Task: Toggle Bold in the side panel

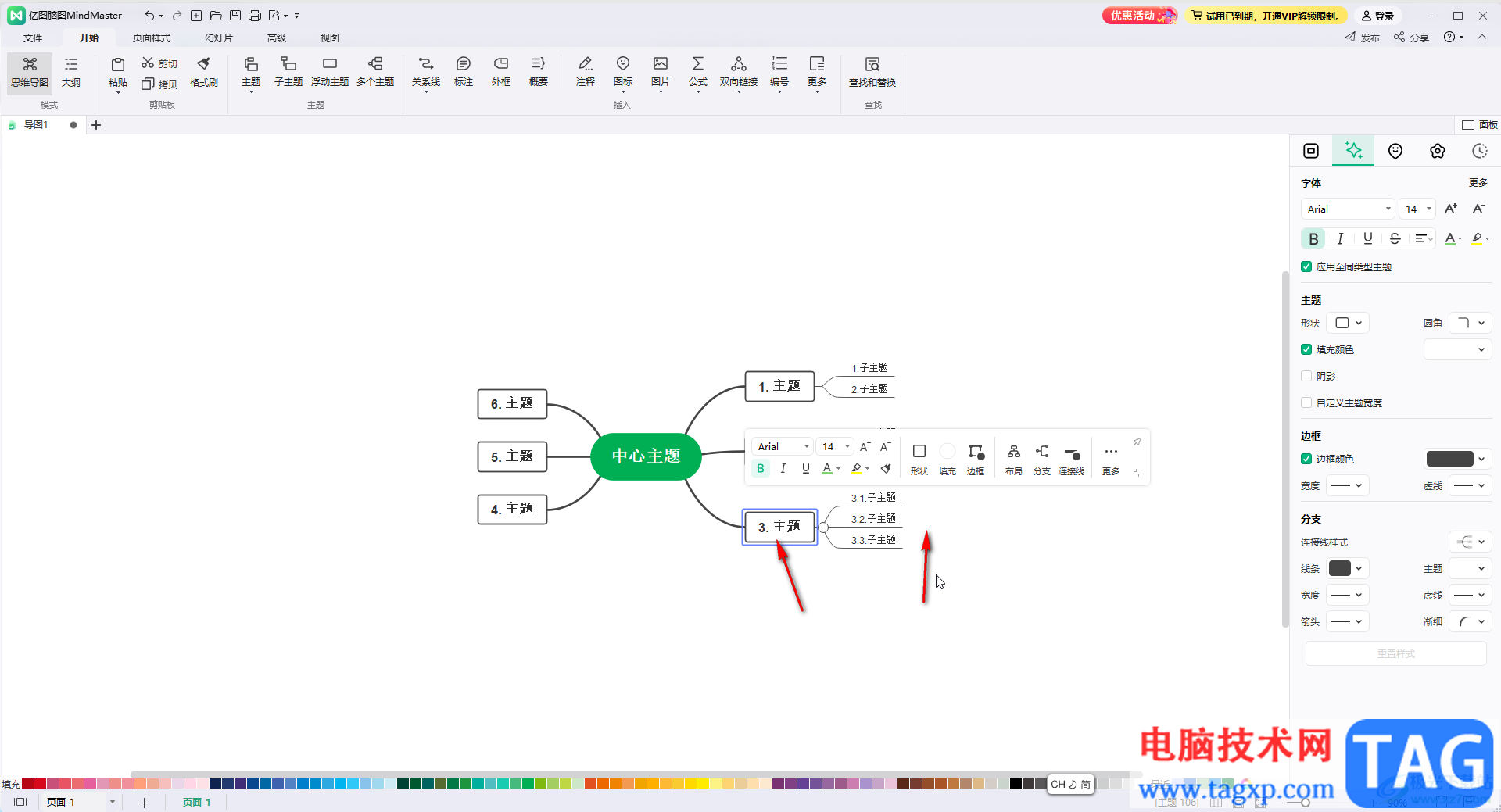Action: [x=1313, y=238]
